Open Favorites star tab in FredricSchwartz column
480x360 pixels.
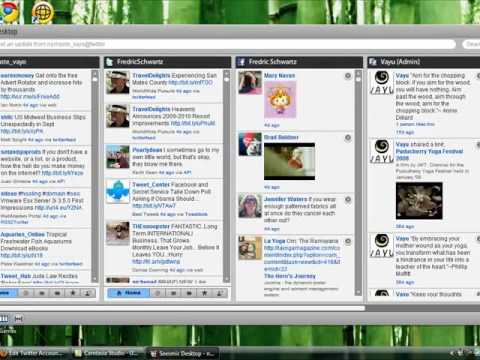[204, 293]
